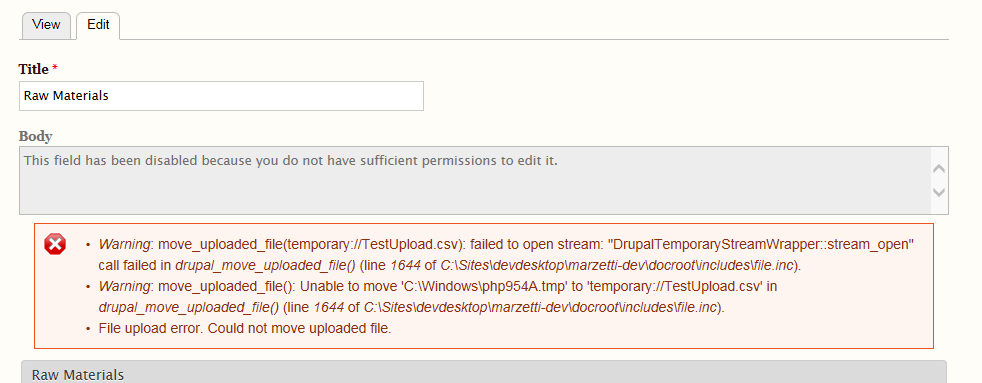Click the Title field label

(x=34, y=69)
